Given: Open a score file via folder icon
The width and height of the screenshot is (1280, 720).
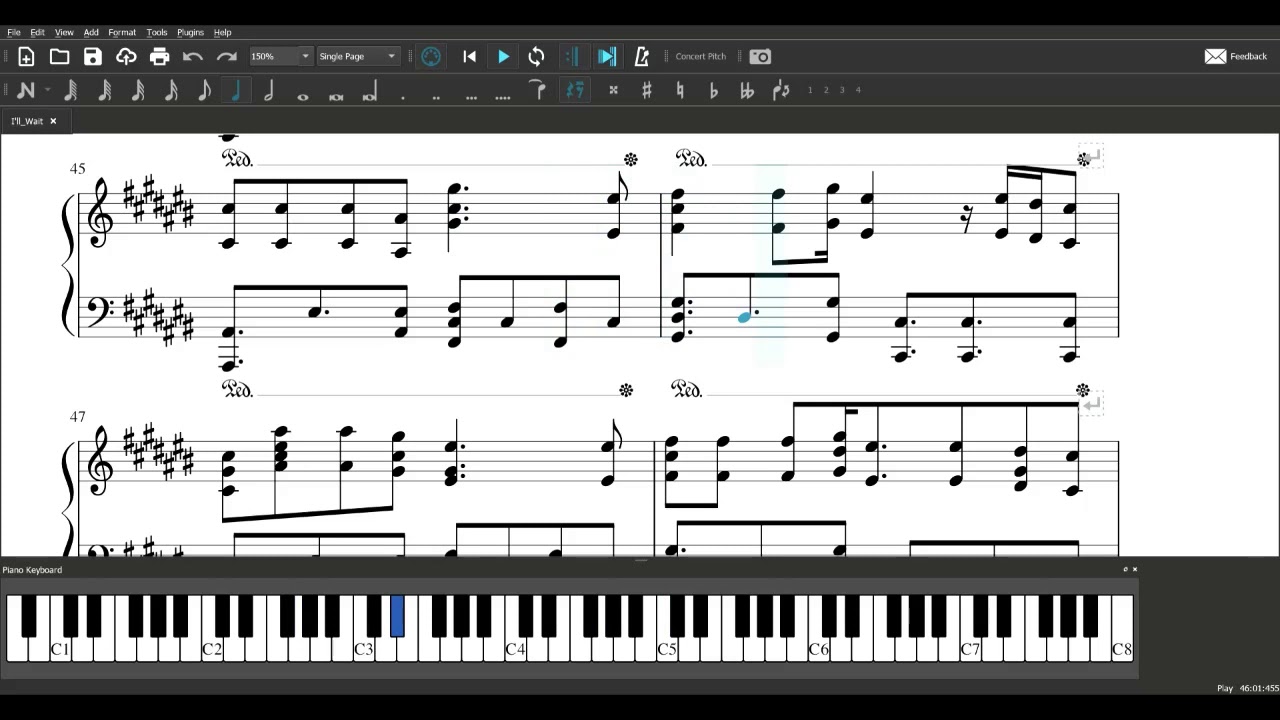Looking at the screenshot, I should (x=60, y=57).
